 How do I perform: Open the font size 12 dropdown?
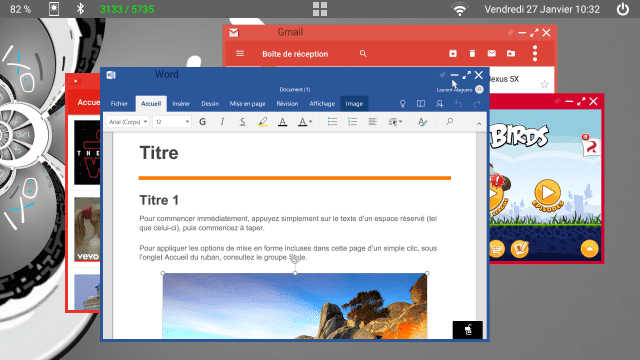(x=172, y=122)
